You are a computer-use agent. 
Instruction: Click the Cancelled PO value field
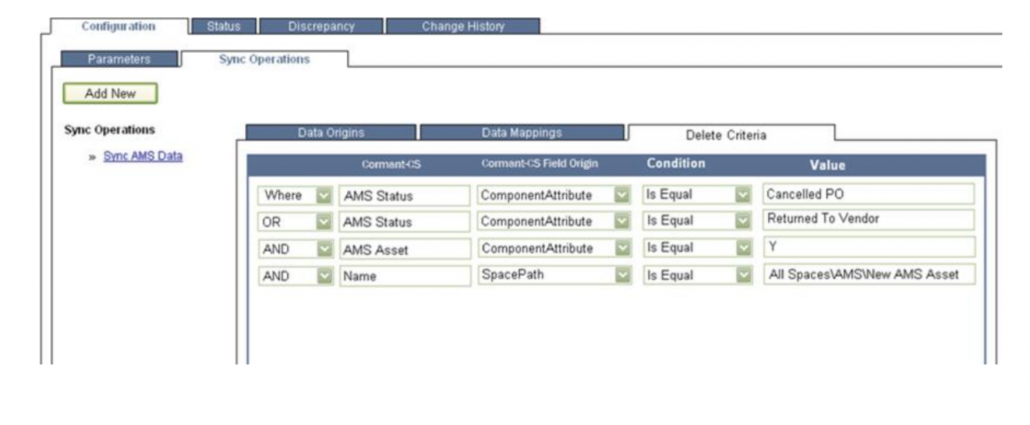pyautogui.click(x=867, y=194)
